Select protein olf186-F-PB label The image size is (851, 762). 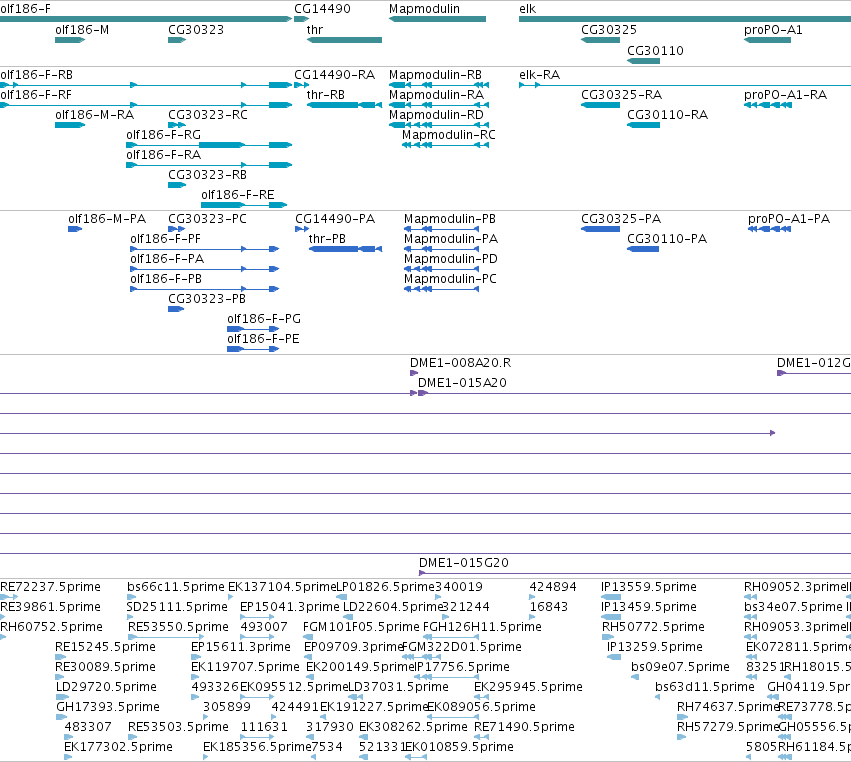click(166, 279)
